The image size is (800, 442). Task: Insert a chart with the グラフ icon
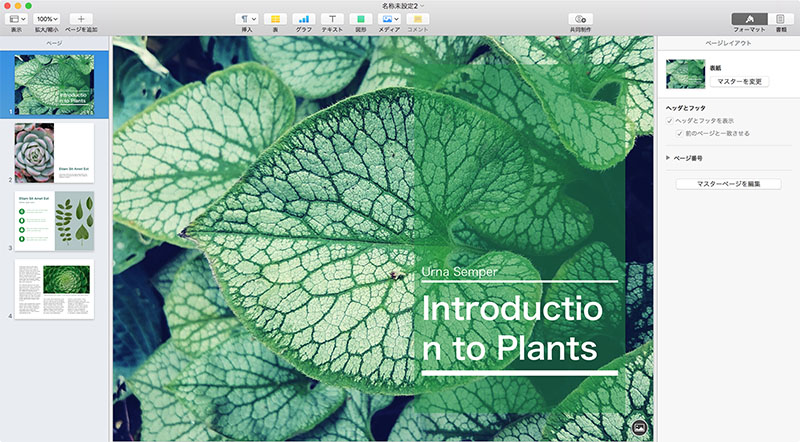[x=304, y=19]
